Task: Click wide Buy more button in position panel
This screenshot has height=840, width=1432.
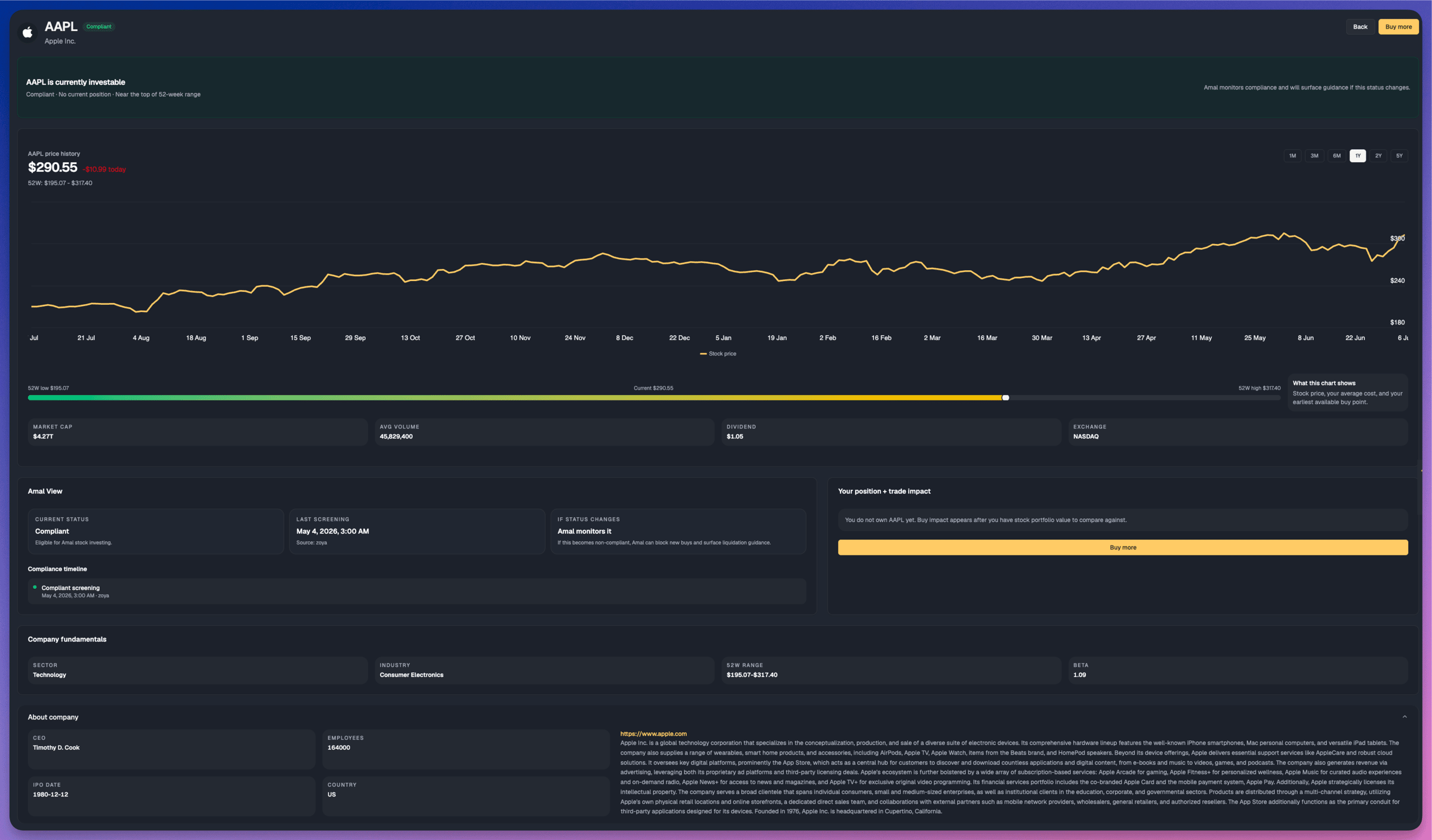Action: (x=1122, y=547)
